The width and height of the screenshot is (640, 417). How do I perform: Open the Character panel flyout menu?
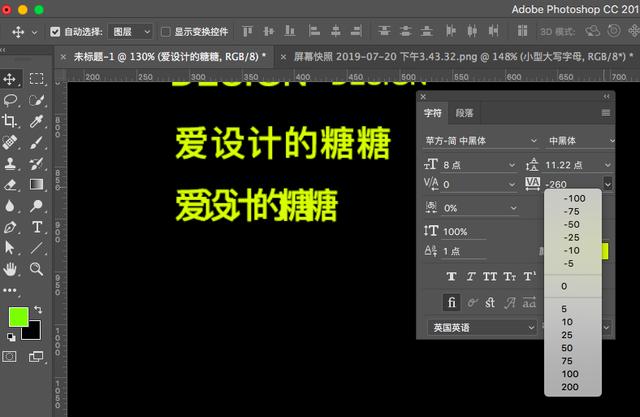pyautogui.click(x=606, y=113)
